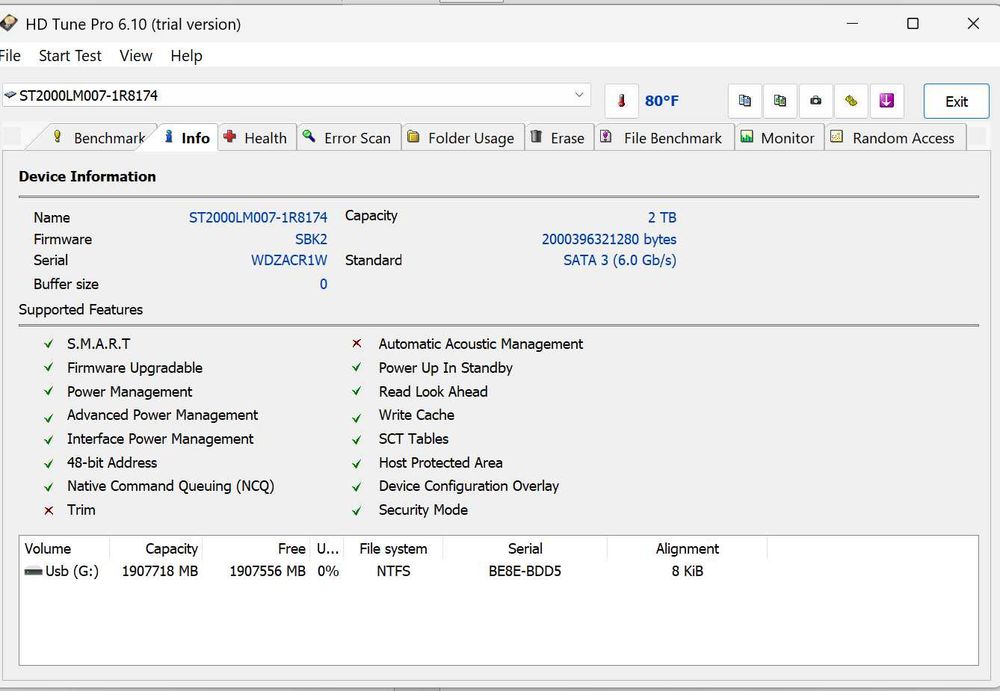1000x691 pixels.
Task: Click the Exit button
Action: tap(956, 101)
